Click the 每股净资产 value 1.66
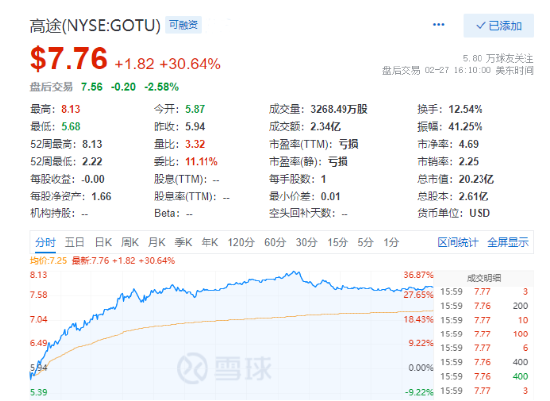This screenshot has width=550, height=401. point(101,196)
